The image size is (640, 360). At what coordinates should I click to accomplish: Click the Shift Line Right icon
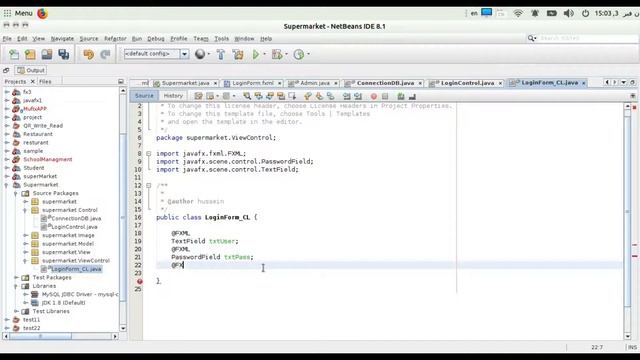point(358,96)
